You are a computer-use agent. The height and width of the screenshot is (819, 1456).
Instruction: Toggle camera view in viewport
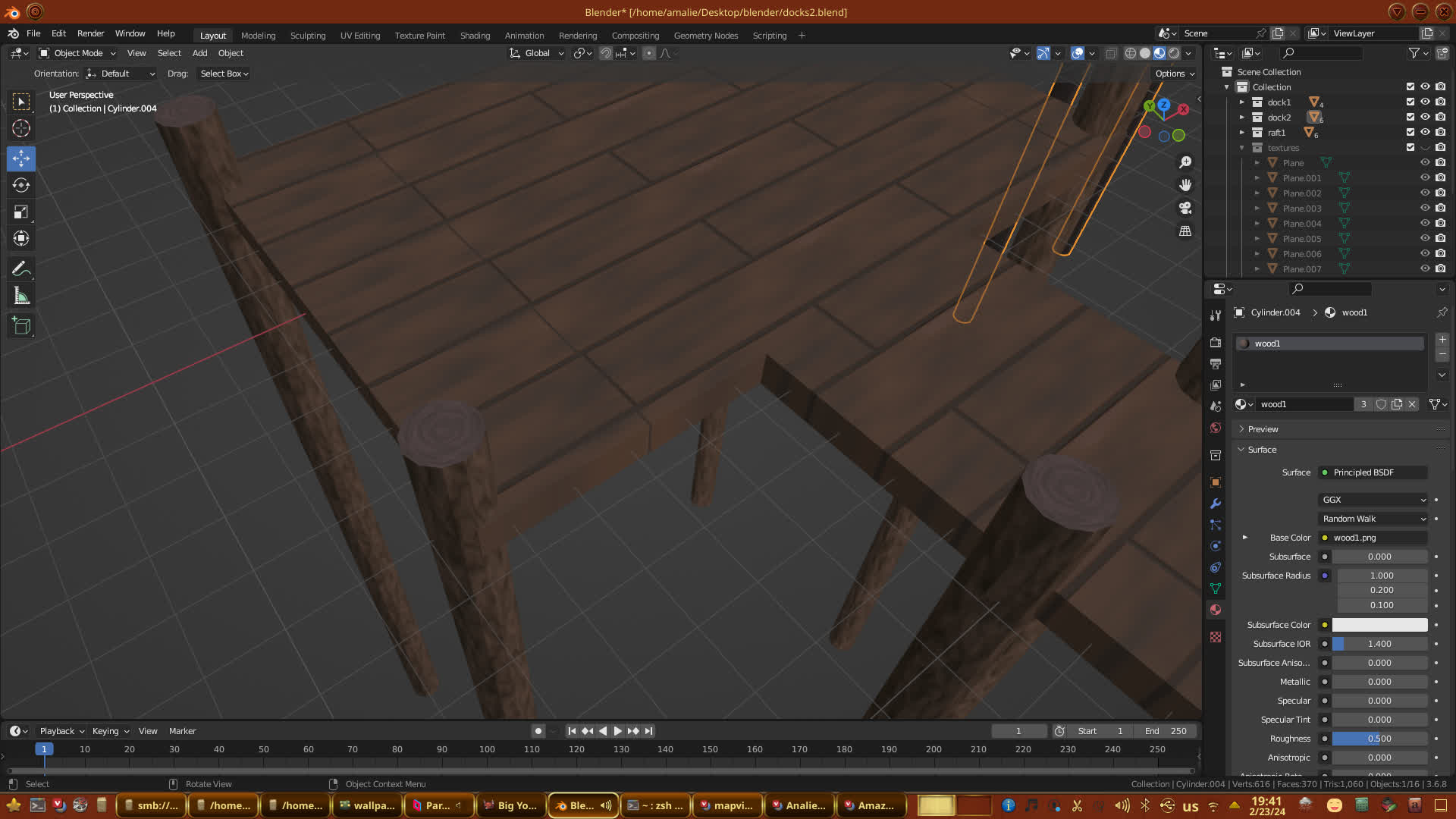pos(1185,208)
